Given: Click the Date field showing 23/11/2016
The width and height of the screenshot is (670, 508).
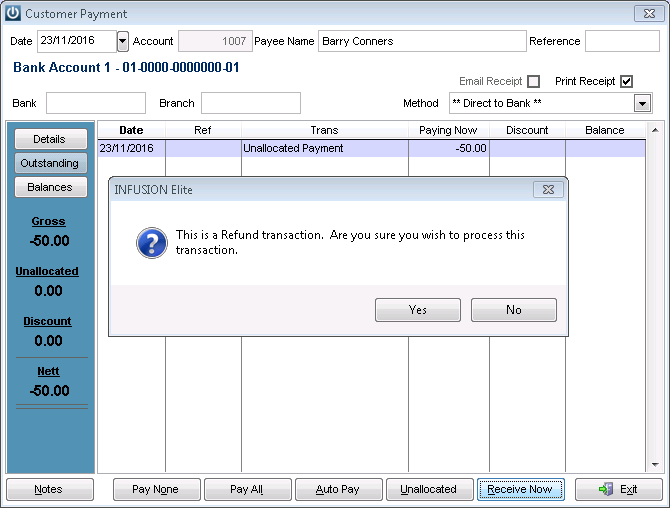Looking at the screenshot, I should click(x=77, y=41).
